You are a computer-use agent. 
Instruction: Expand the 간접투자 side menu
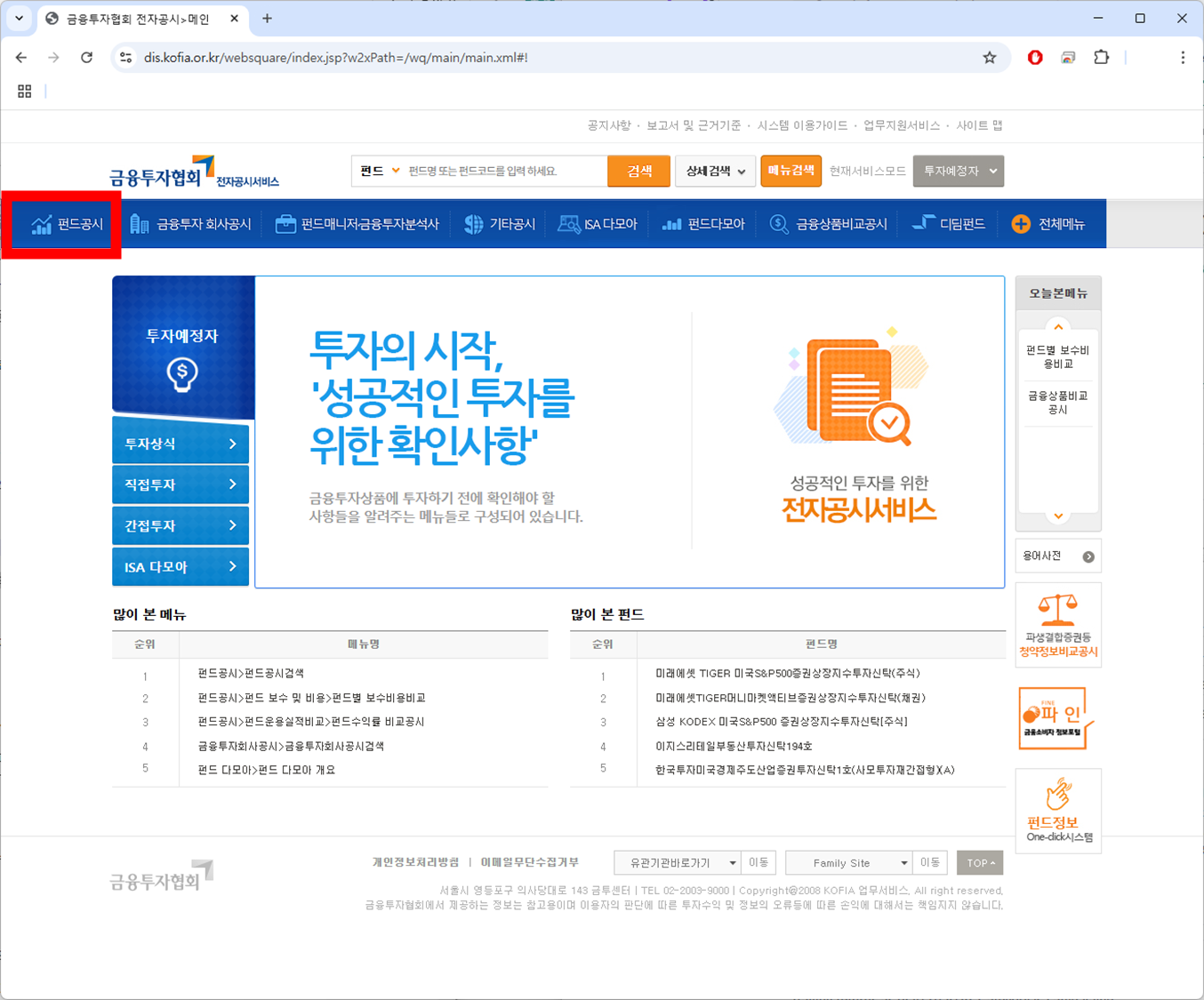[181, 525]
